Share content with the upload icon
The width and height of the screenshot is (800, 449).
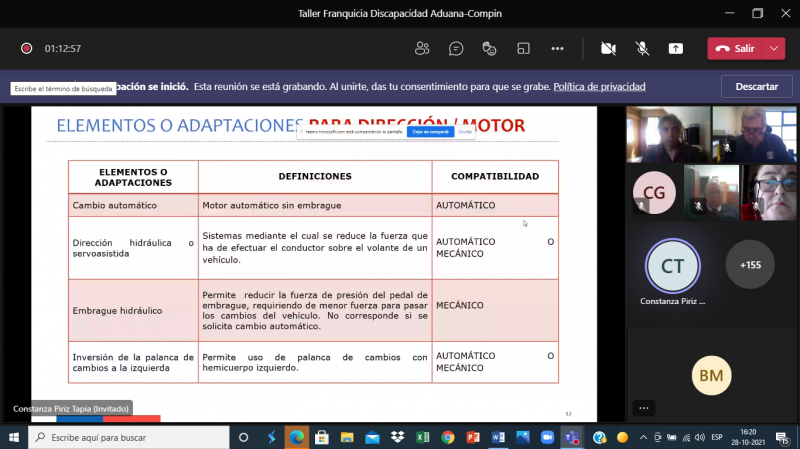tap(676, 48)
